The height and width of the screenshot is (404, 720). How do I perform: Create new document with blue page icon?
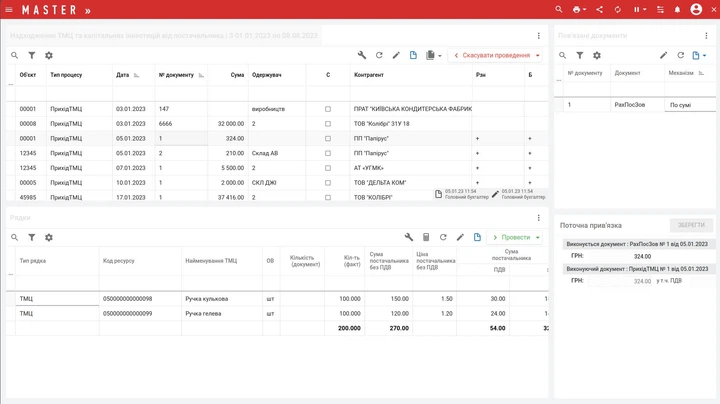tap(413, 55)
